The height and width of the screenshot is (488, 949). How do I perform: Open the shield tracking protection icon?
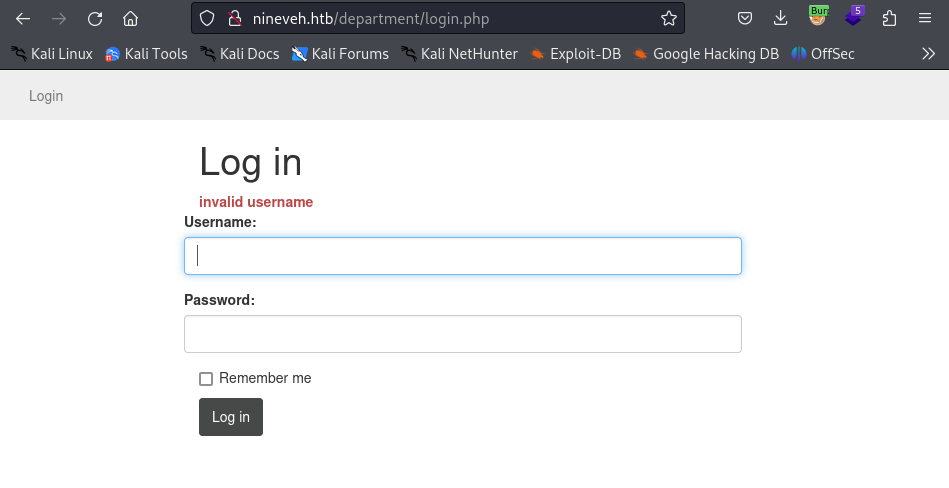coord(207,18)
